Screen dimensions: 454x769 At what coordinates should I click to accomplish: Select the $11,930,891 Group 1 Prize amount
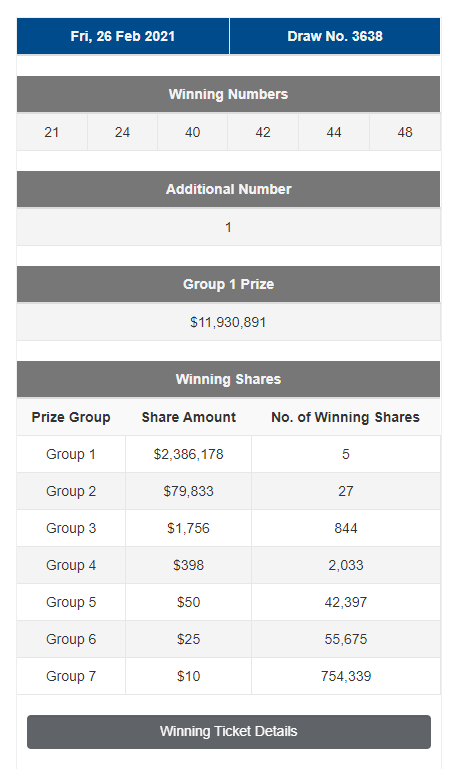[228, 322]
